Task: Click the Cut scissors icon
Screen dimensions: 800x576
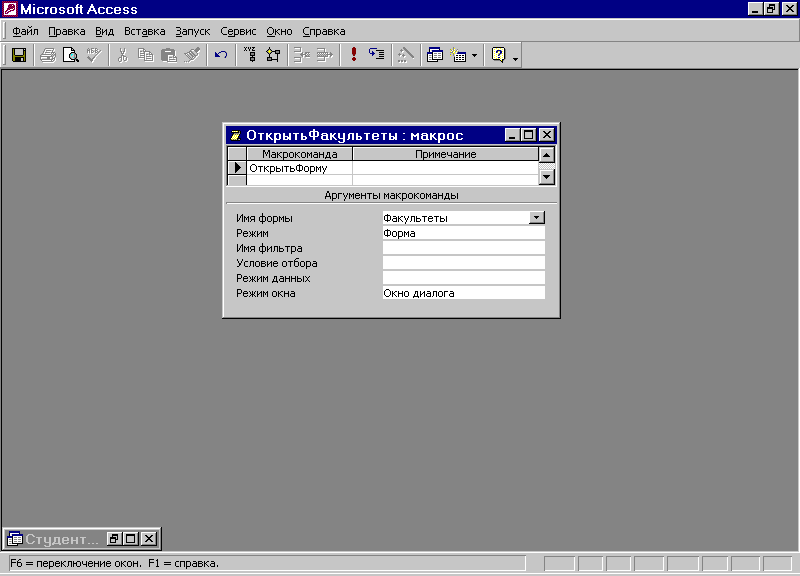Action: pos(122,55)
